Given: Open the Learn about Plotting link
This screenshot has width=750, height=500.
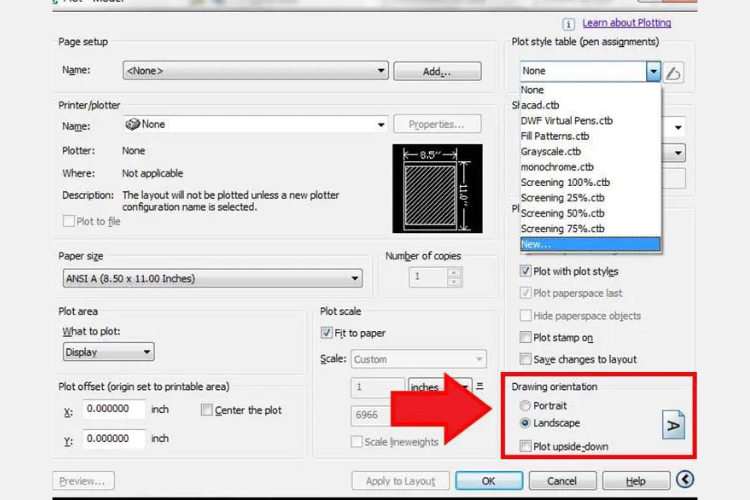Looking at the screenshot, I should pyautogui.click(x=627, y=23).
